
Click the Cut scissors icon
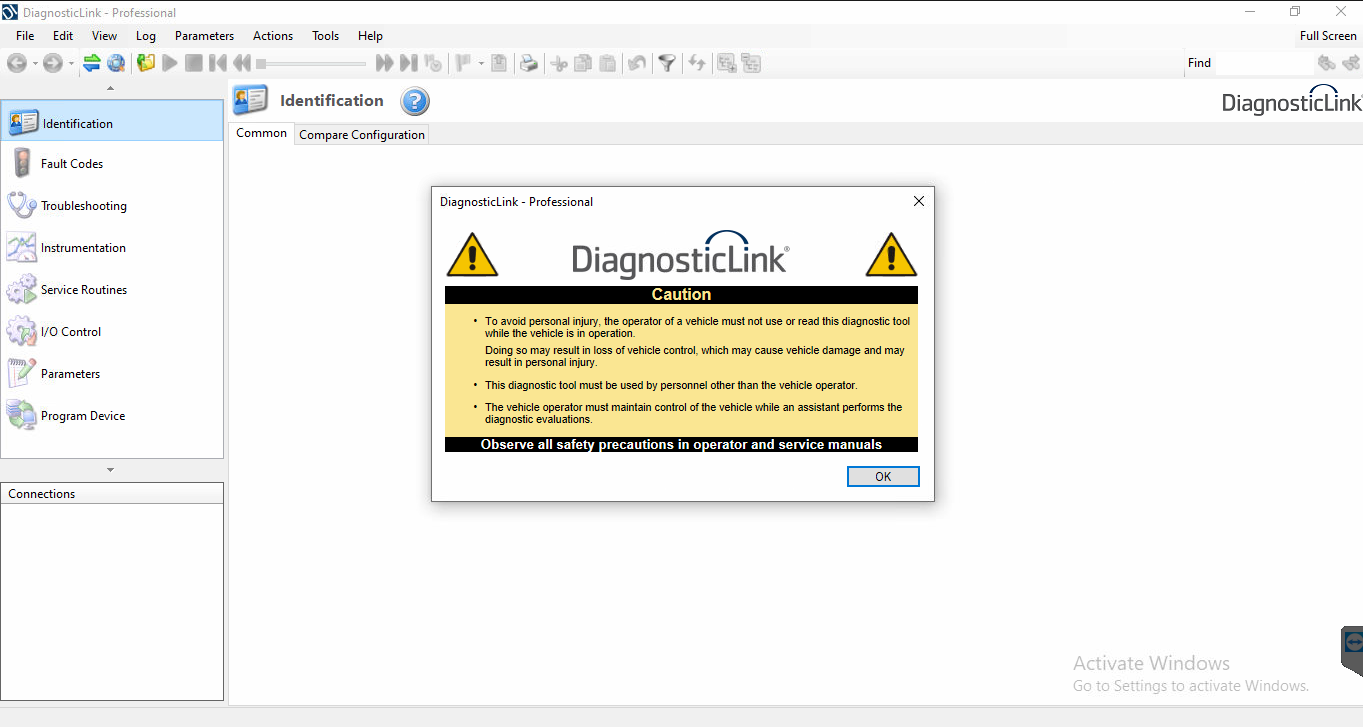559,63
